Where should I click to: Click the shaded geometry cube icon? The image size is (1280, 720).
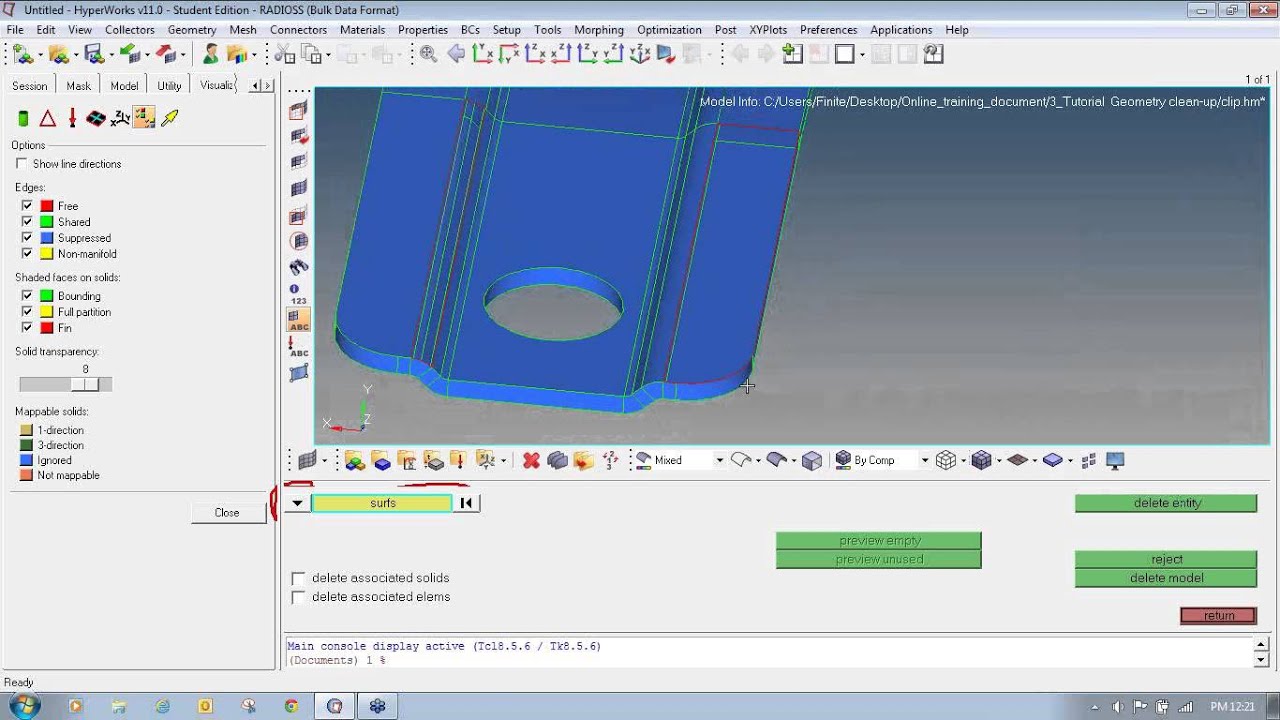pyautogui.click(x=812, y=460)
